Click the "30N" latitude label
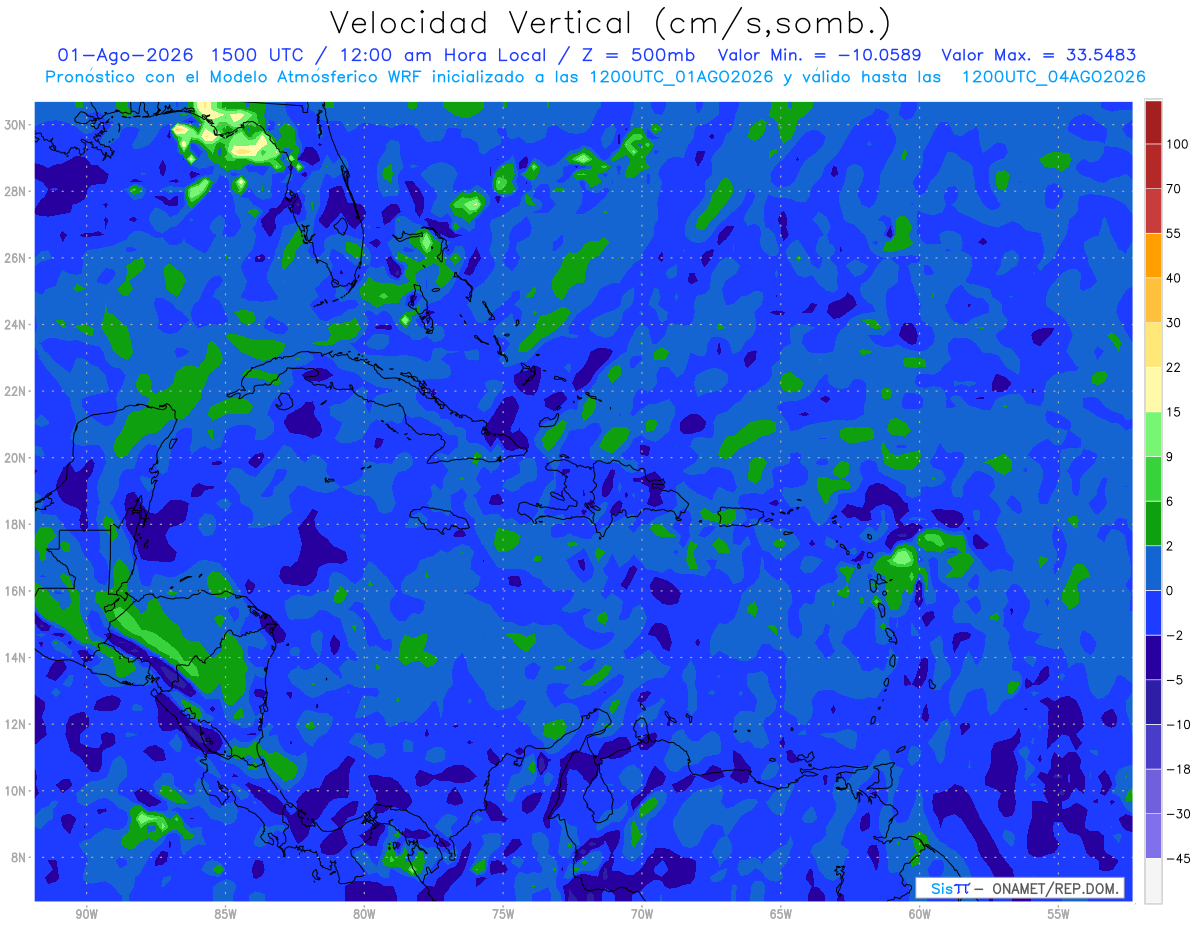Screen dimensions: 1200x927 [x=15, y=124]
